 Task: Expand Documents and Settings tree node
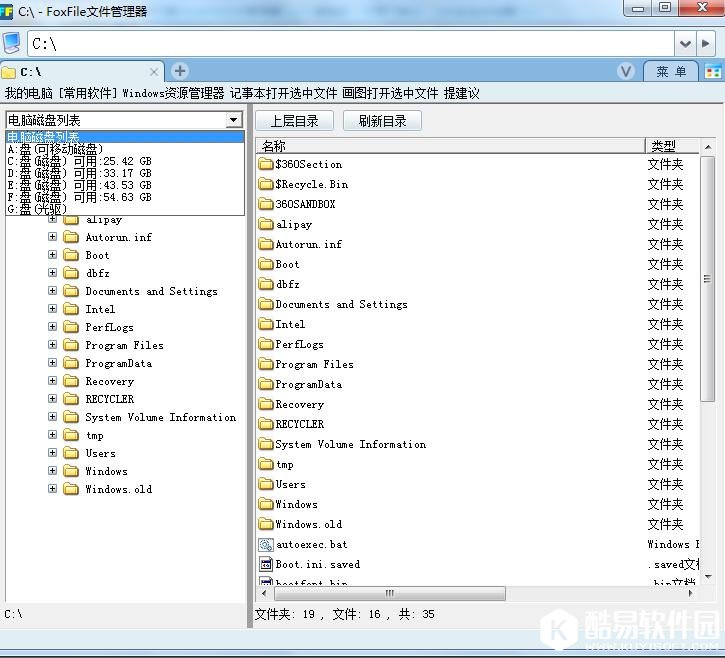point(52,291)
